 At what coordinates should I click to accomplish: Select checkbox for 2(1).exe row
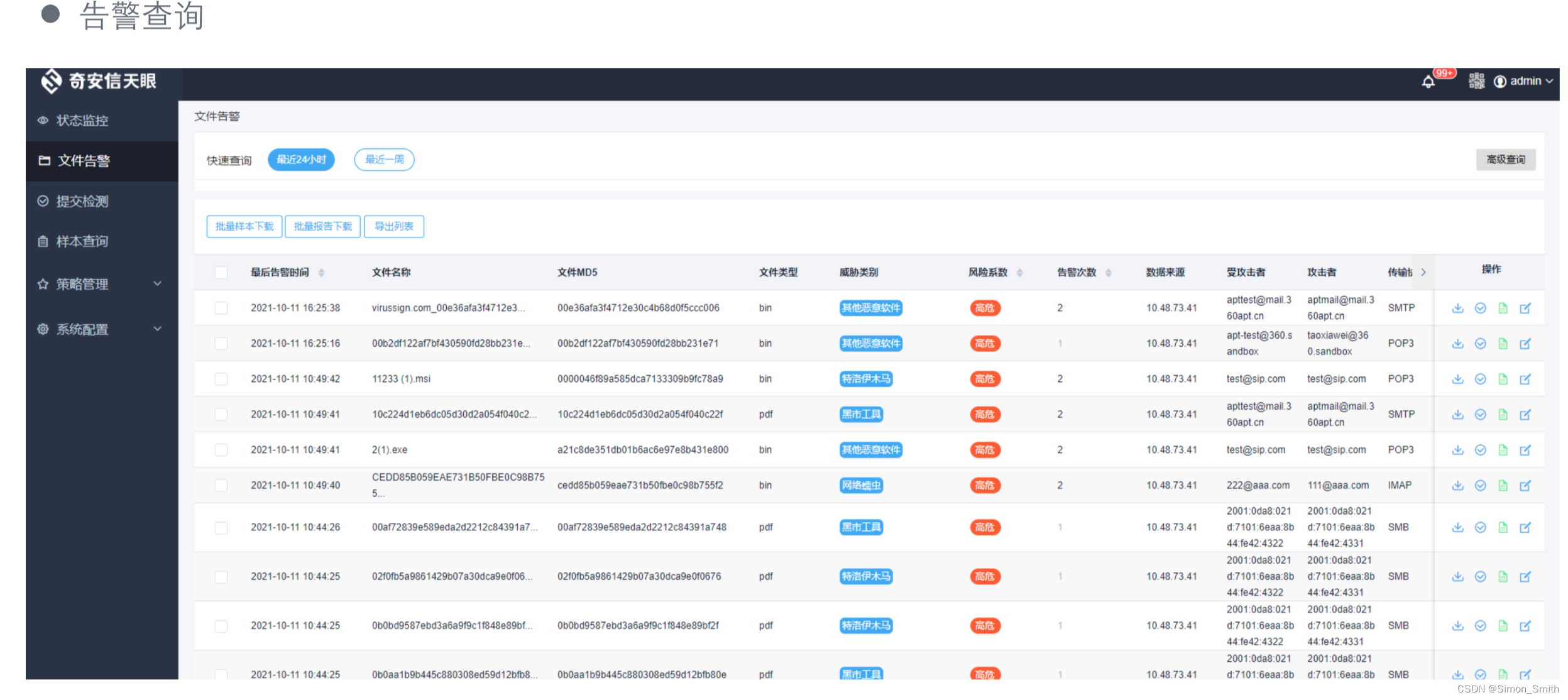[221, 450]
